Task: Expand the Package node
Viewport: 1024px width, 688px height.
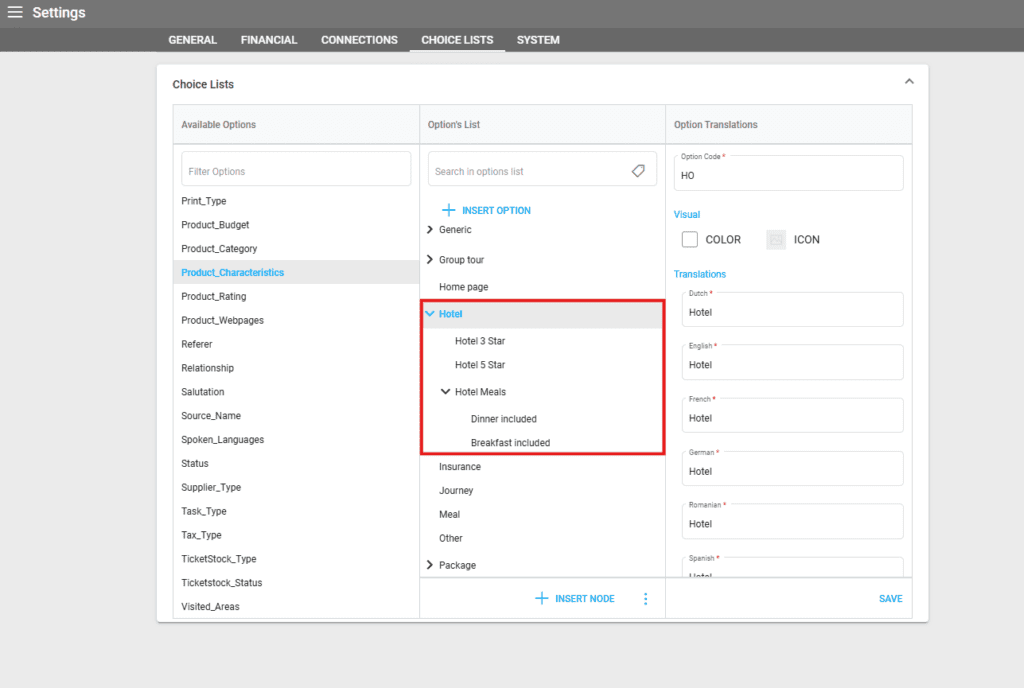Action: click(x=429, y=565)
